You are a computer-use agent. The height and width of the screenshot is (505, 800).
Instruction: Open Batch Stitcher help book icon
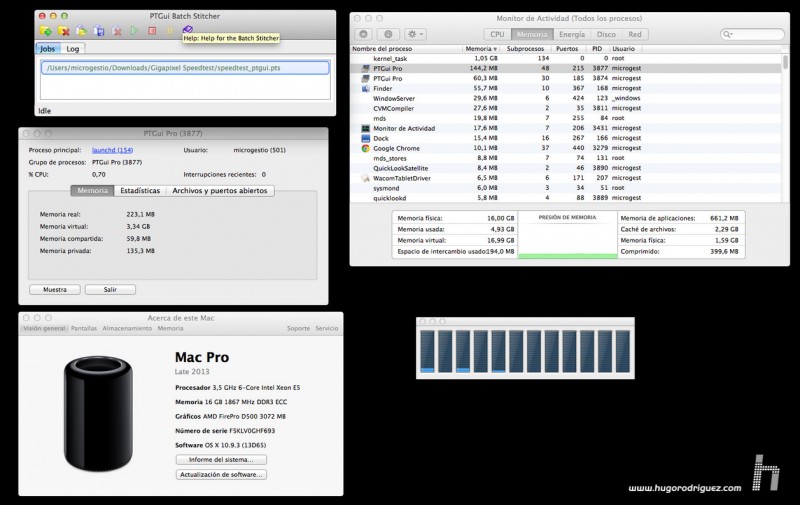pyautogui.click(x=187, y=31)
